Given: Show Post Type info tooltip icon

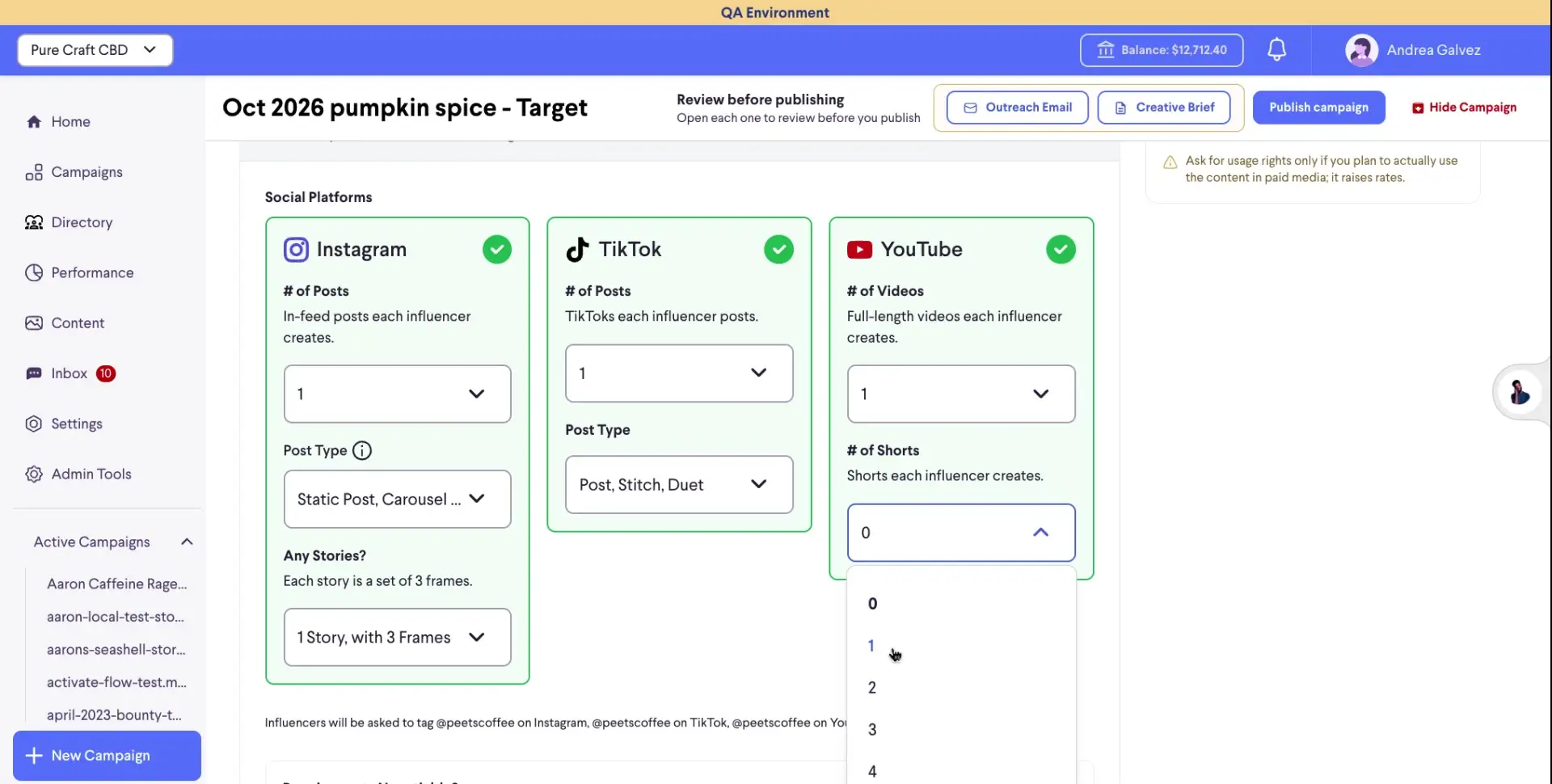Looking at the screenshot, I should (362, 450).
